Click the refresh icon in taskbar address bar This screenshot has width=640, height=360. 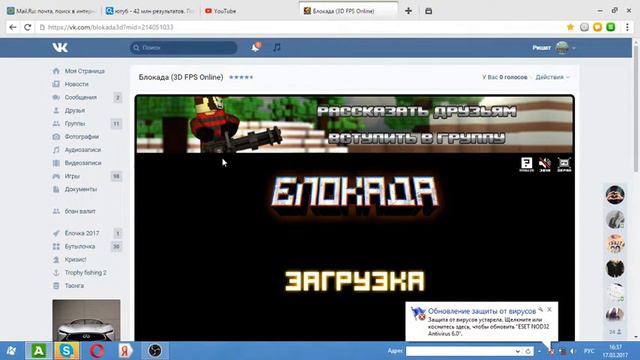pyautogui.click(x=528, y=351)
